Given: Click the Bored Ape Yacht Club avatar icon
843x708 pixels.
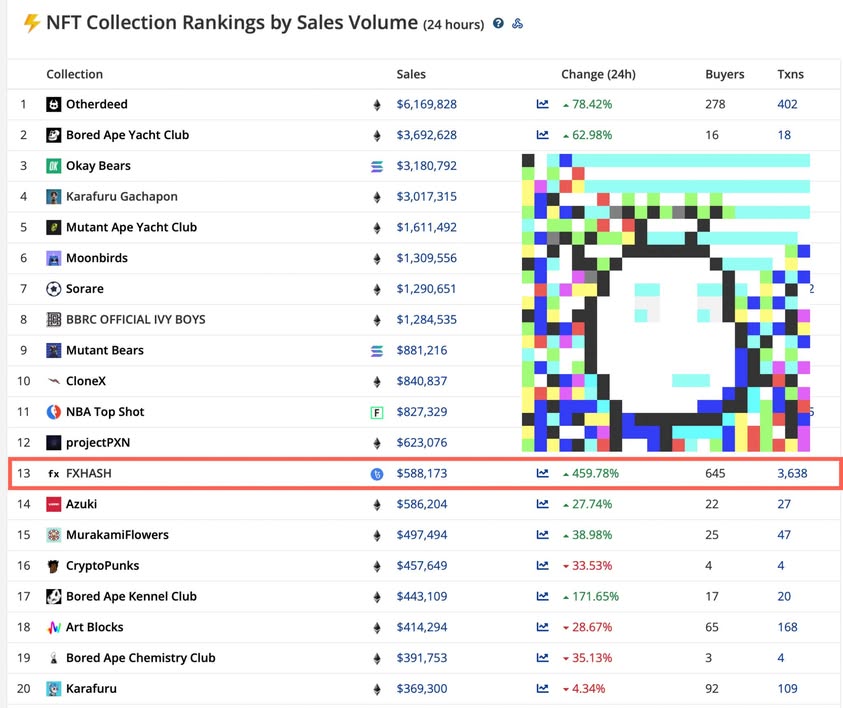Looking at the screenshot, I should (54, 135).
